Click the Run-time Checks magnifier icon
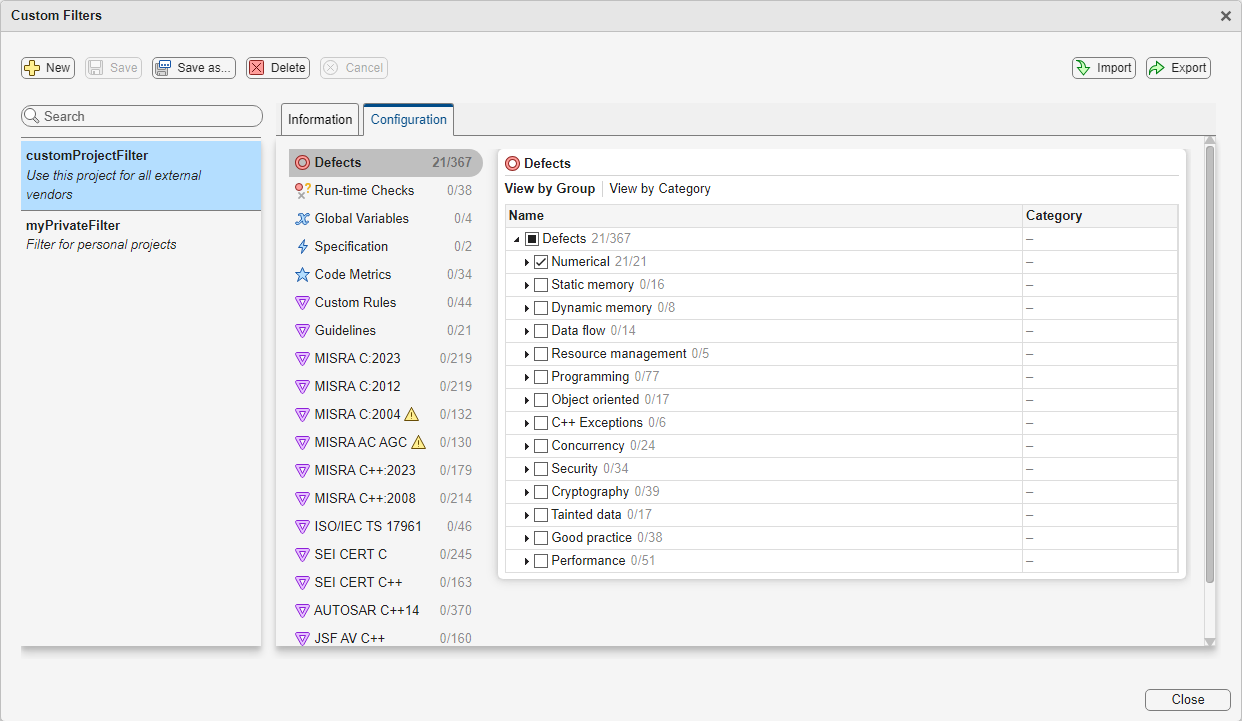 click(x=303, y=190)
